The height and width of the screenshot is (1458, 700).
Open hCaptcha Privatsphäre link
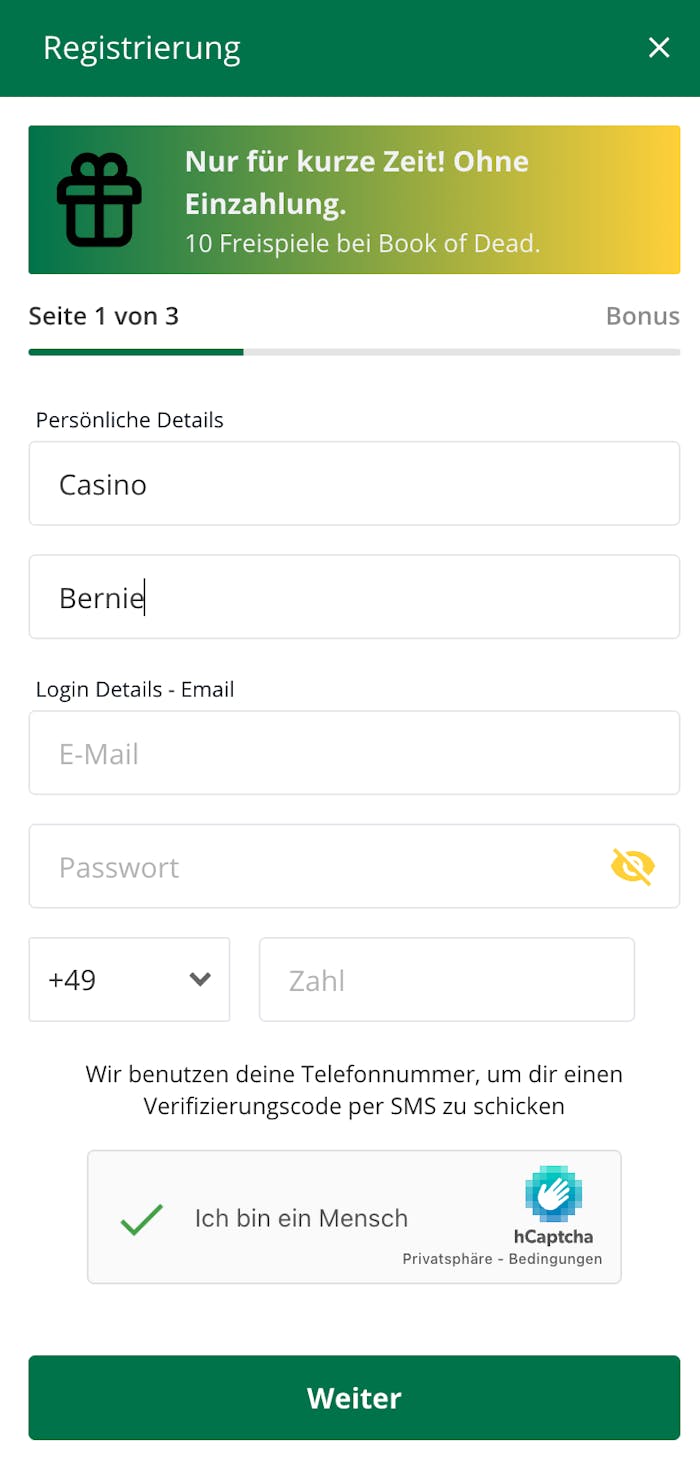(447, 1259)
